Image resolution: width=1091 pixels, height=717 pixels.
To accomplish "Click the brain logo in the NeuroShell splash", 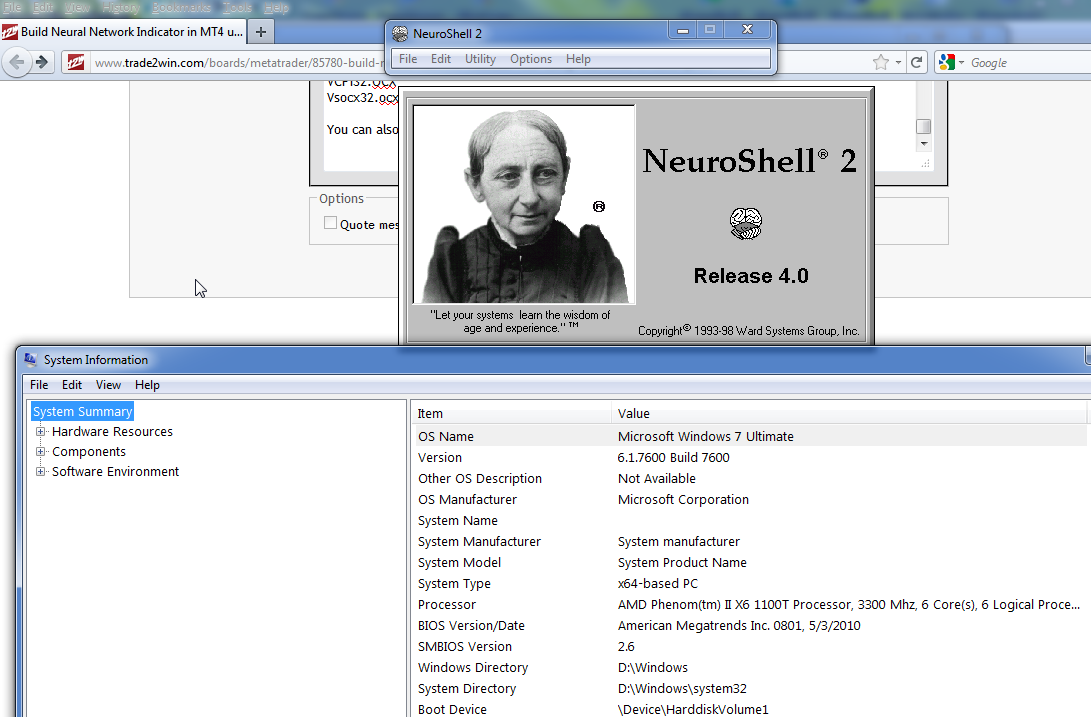I will (746, 224).
